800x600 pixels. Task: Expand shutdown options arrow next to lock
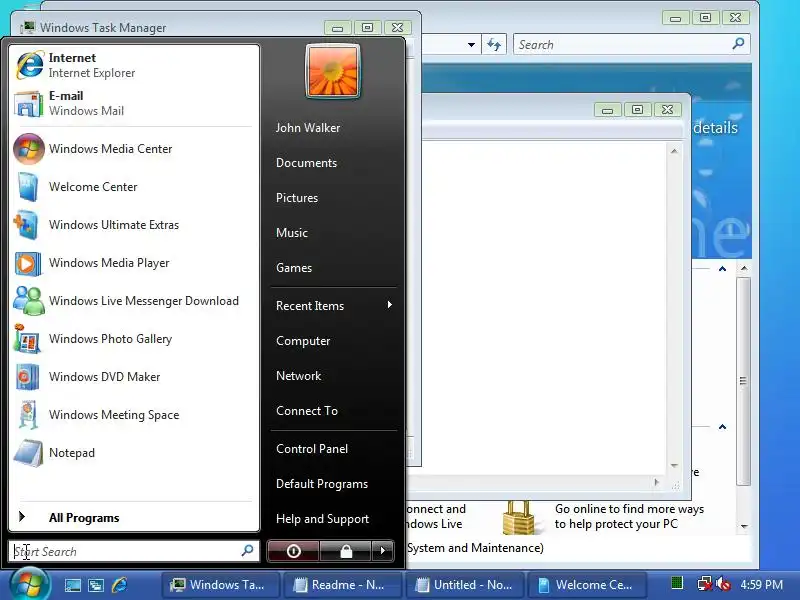click(383, 551)
